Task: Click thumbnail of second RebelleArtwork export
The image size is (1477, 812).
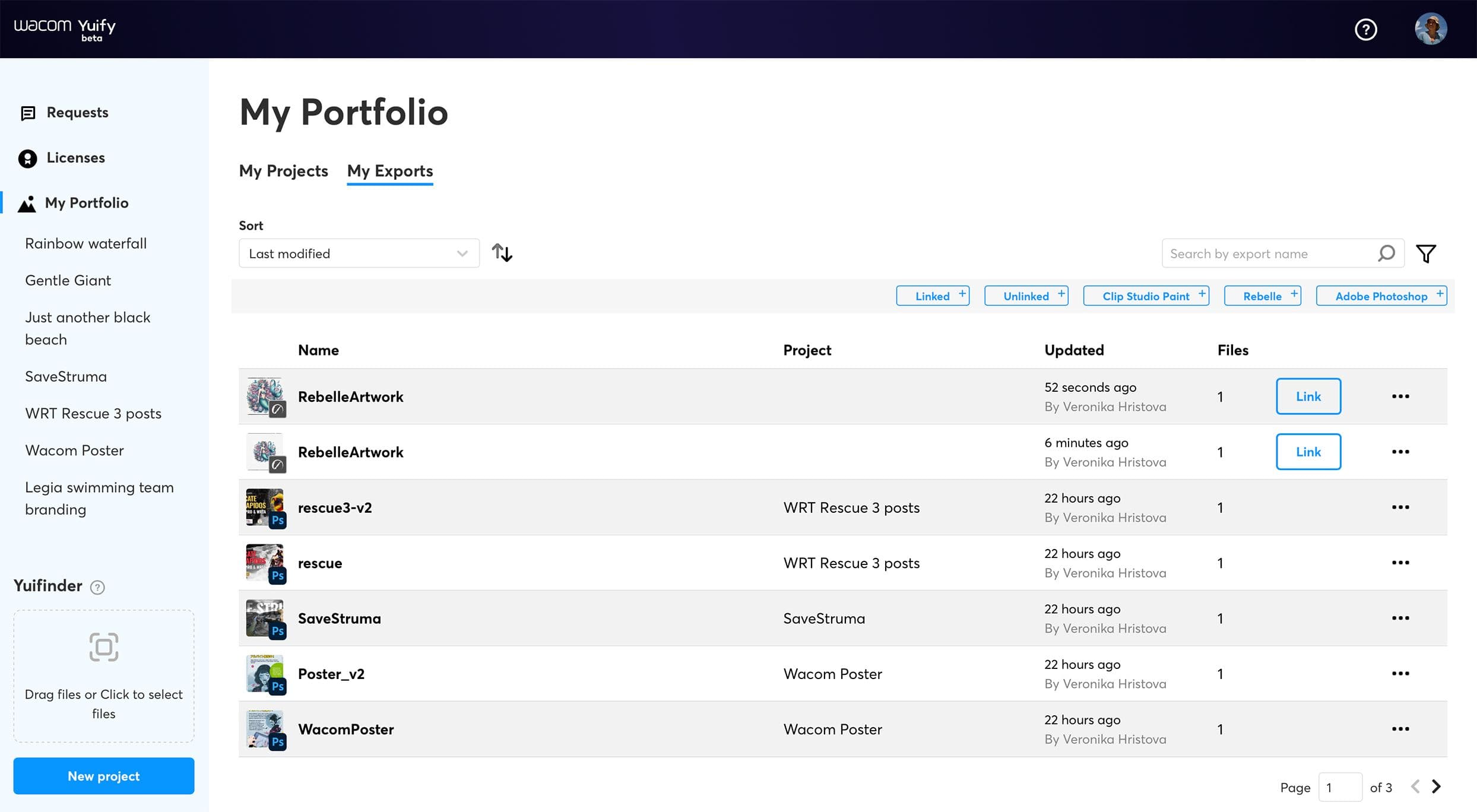Action: point(265,452)
